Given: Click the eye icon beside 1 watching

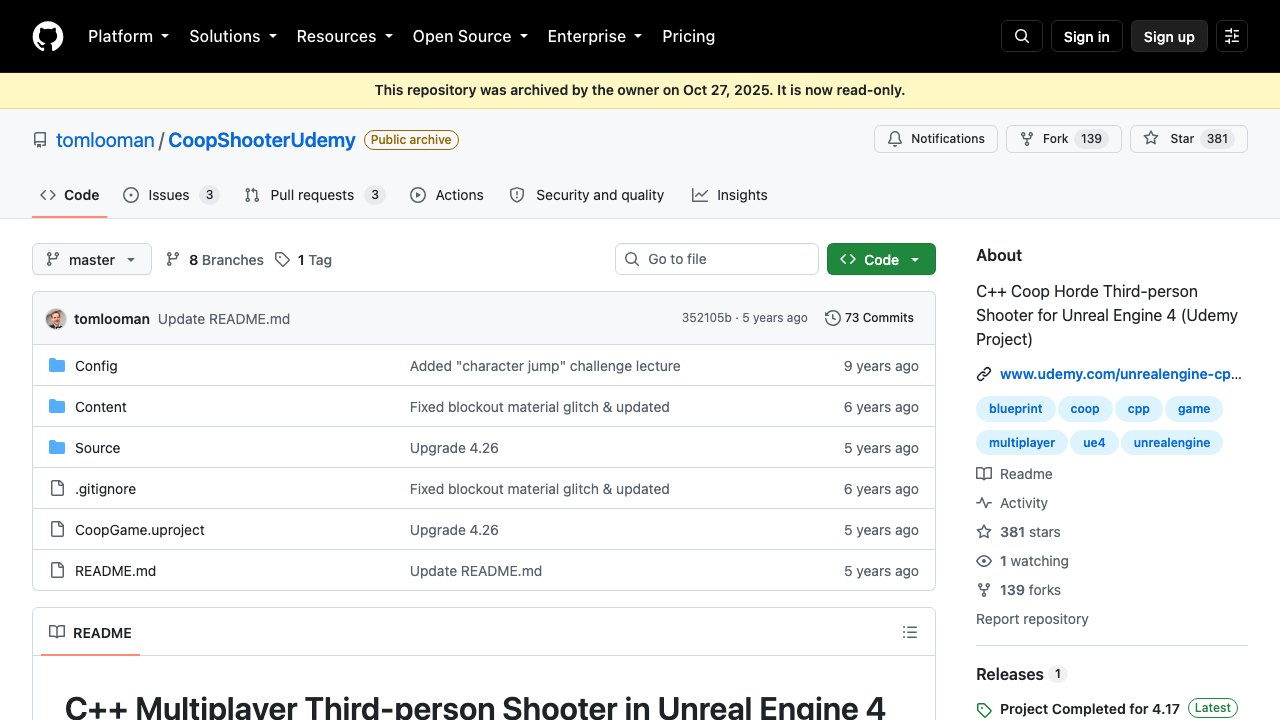Looking at the screenshot, I should point(984,561).
